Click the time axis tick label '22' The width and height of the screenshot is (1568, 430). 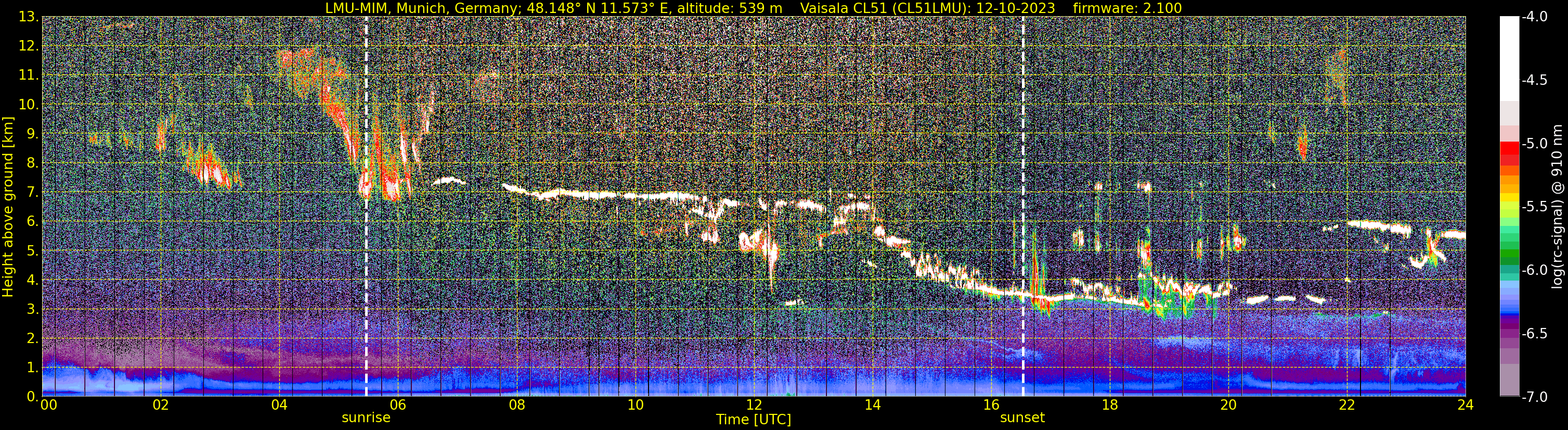[1347, 405]
